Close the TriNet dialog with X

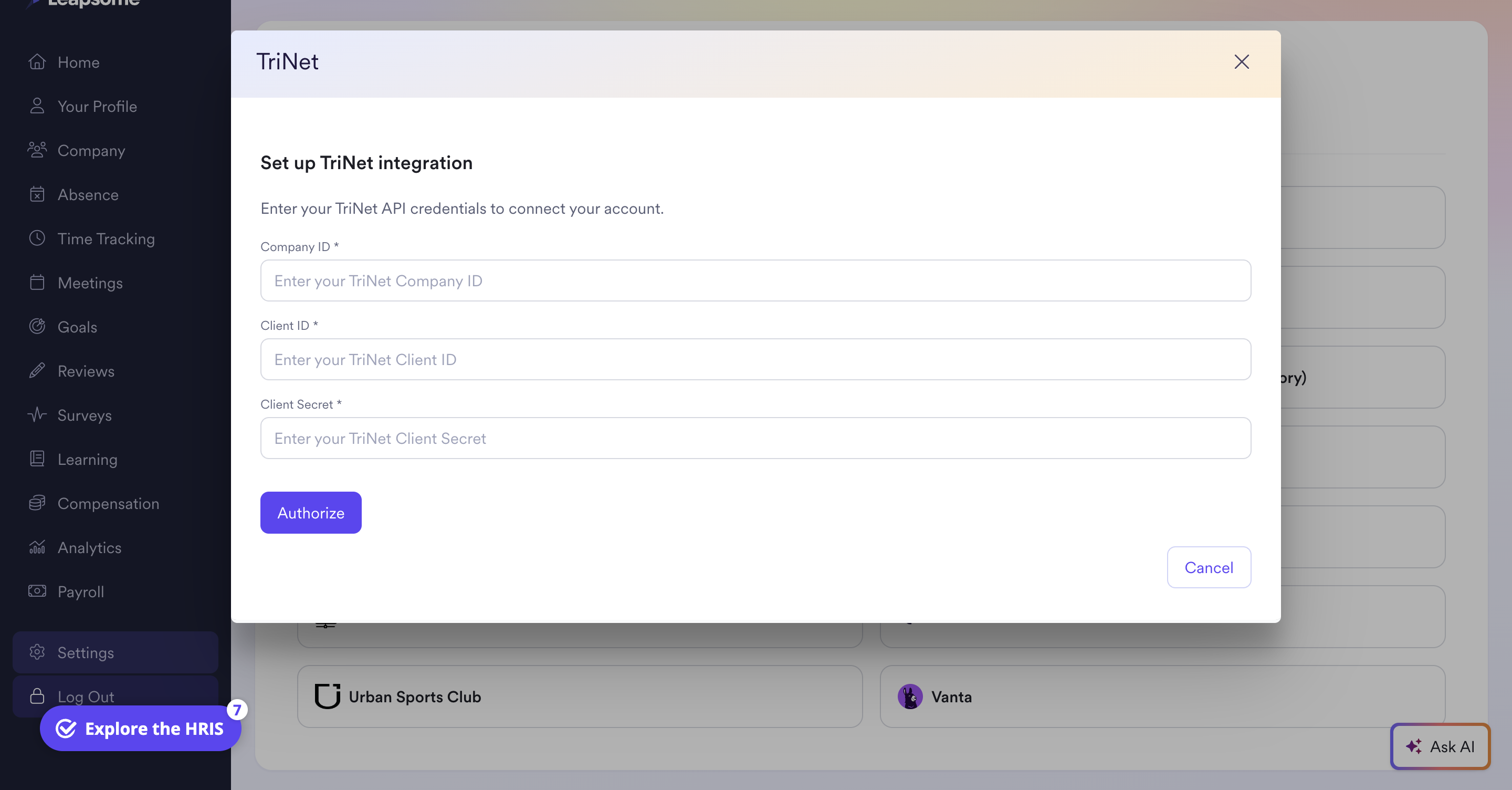click(x=1242, y=61)
